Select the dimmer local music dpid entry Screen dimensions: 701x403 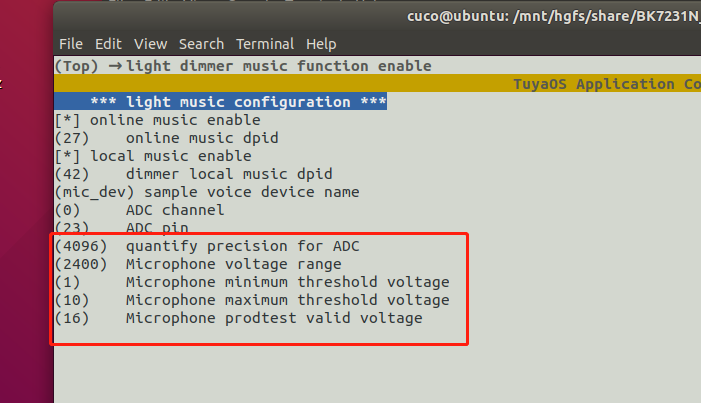[x=194, y=174]
